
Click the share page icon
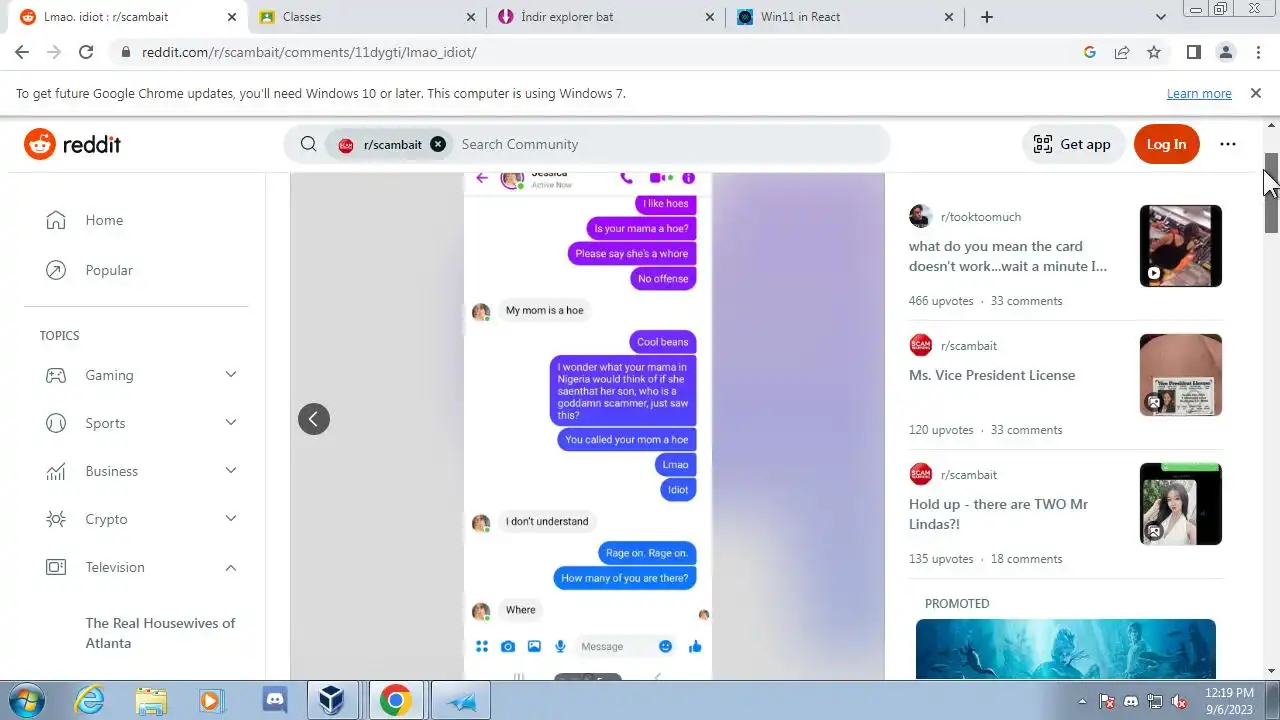coord(1122,52)
